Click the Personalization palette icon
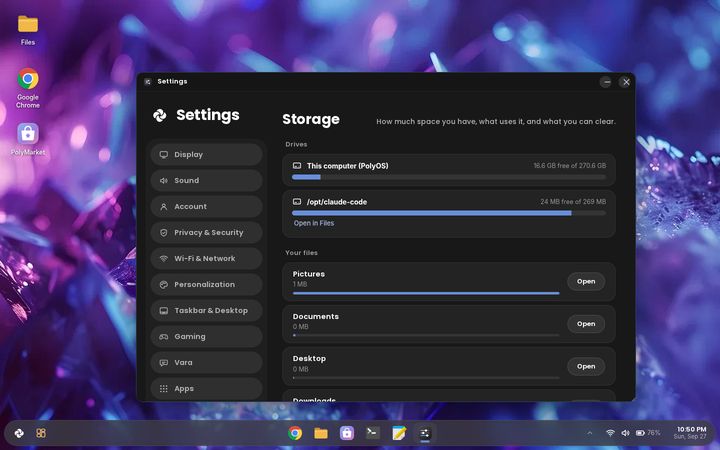720x450 pixels. pos(163,285)
